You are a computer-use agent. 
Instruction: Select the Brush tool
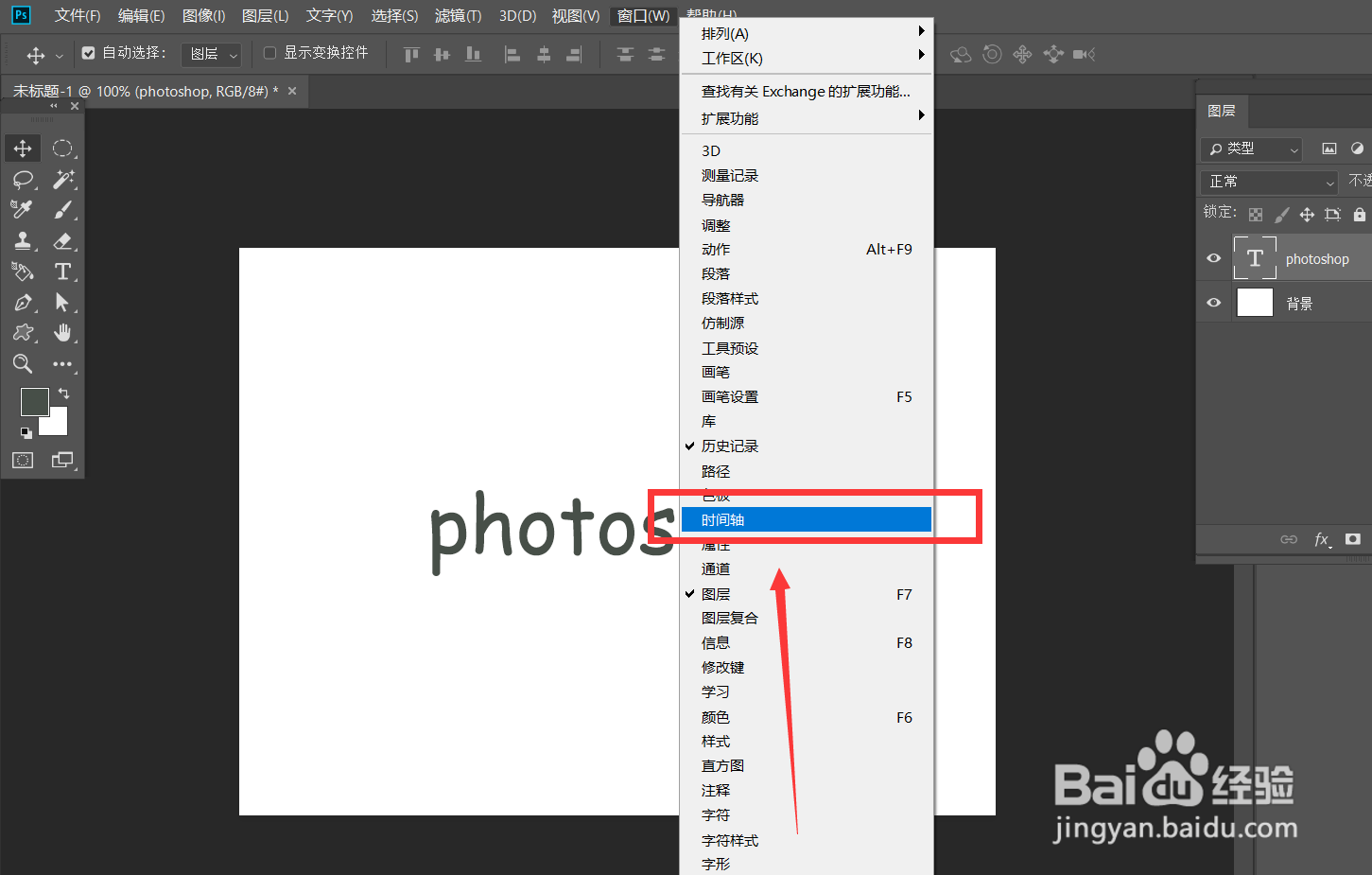coord(62,210)
